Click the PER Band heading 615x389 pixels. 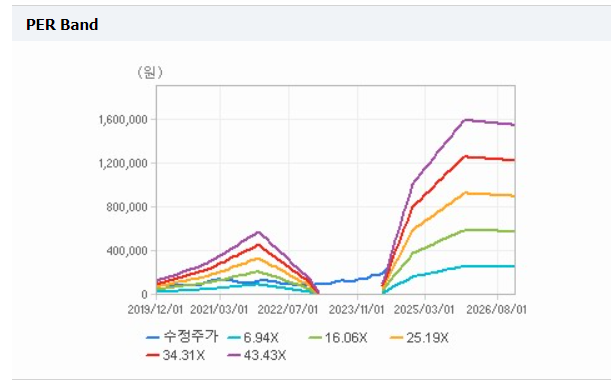(62, 25)
